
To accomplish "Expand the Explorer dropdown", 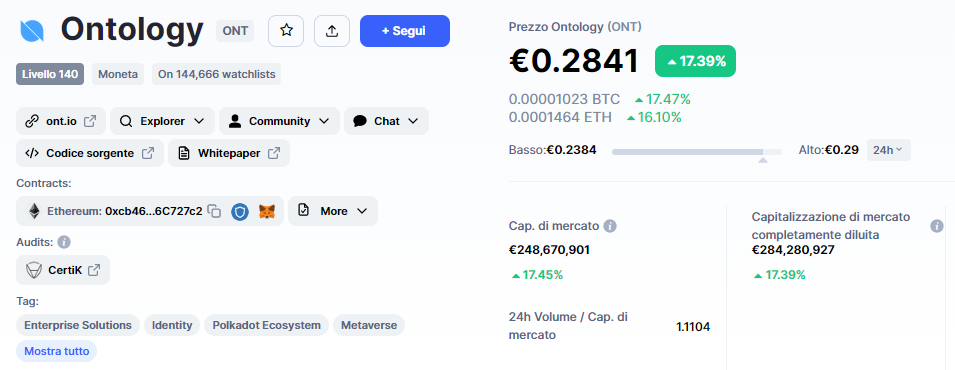I will click(162, 121).
